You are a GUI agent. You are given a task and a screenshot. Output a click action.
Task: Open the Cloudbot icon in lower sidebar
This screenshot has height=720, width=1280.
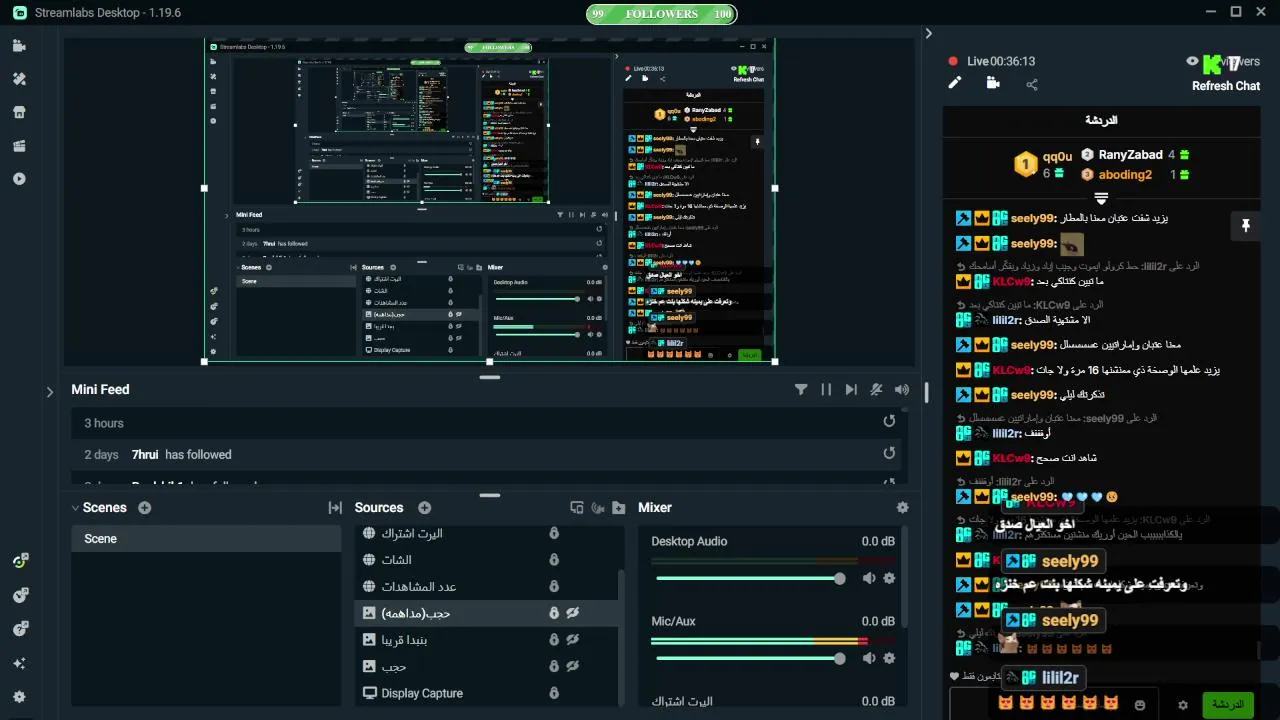coord(20,595)
